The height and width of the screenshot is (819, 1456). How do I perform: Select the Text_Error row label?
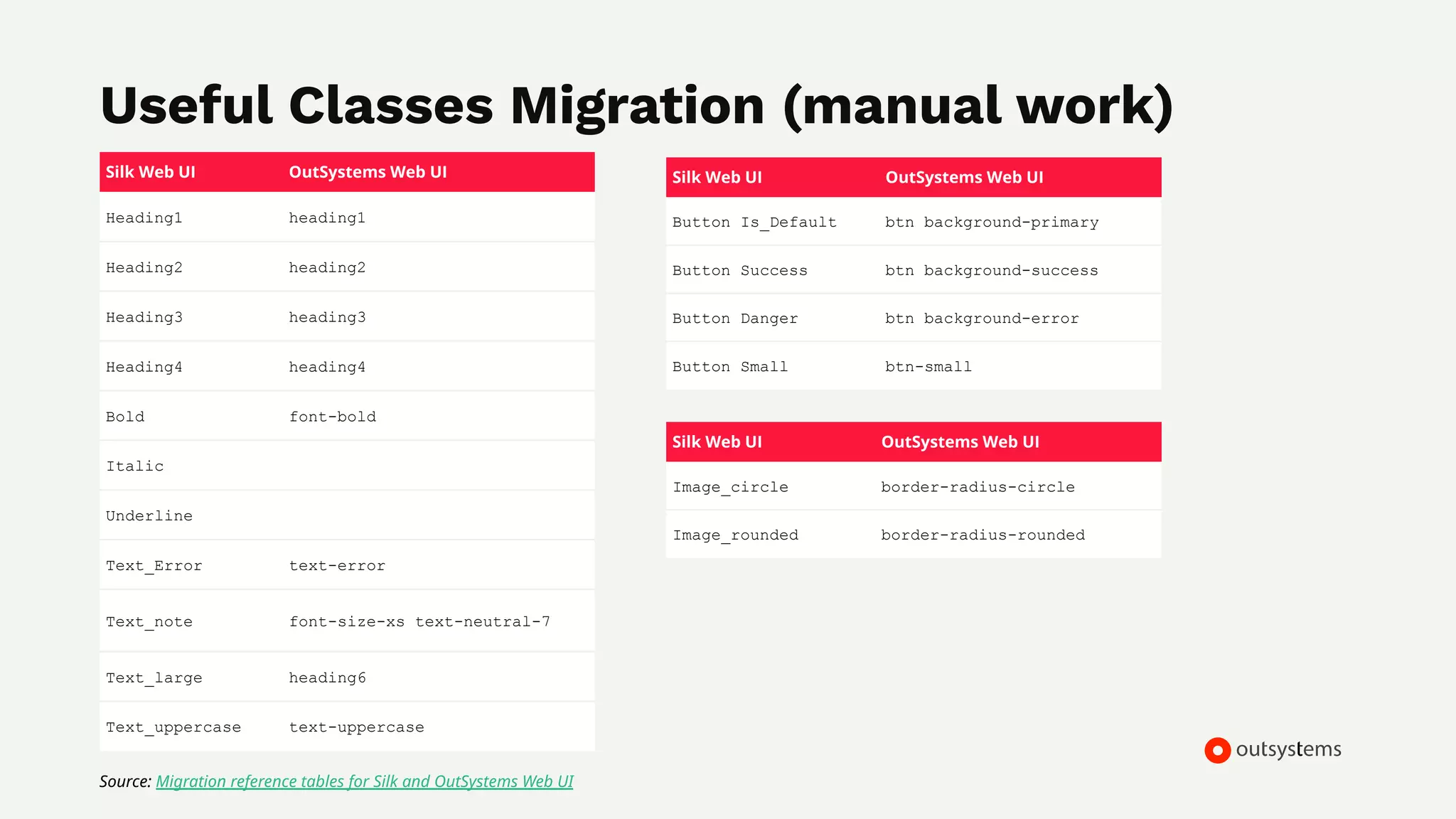[x=154, y=566]
